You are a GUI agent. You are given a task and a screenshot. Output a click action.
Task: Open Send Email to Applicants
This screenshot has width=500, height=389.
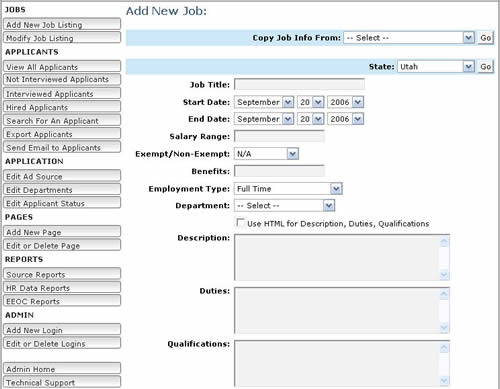62,147
